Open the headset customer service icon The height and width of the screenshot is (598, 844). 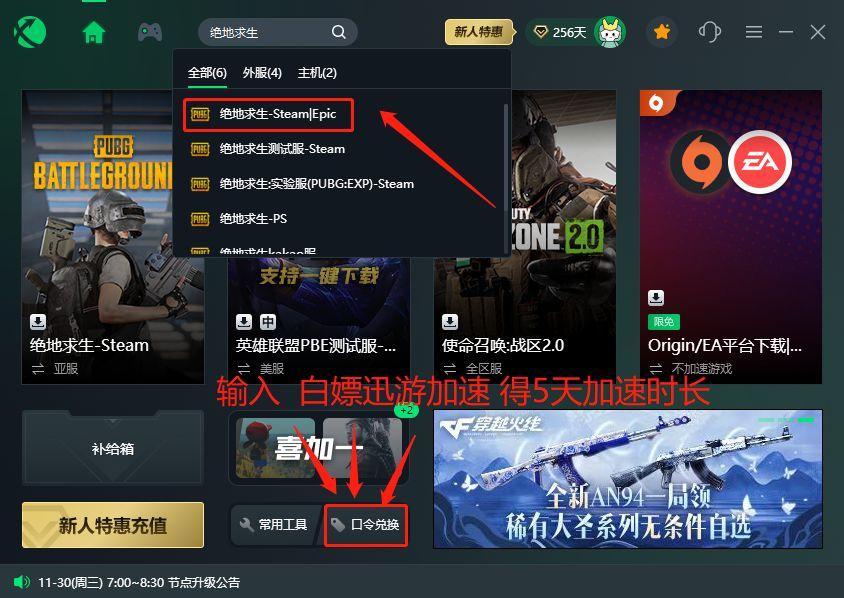[709, 32]
